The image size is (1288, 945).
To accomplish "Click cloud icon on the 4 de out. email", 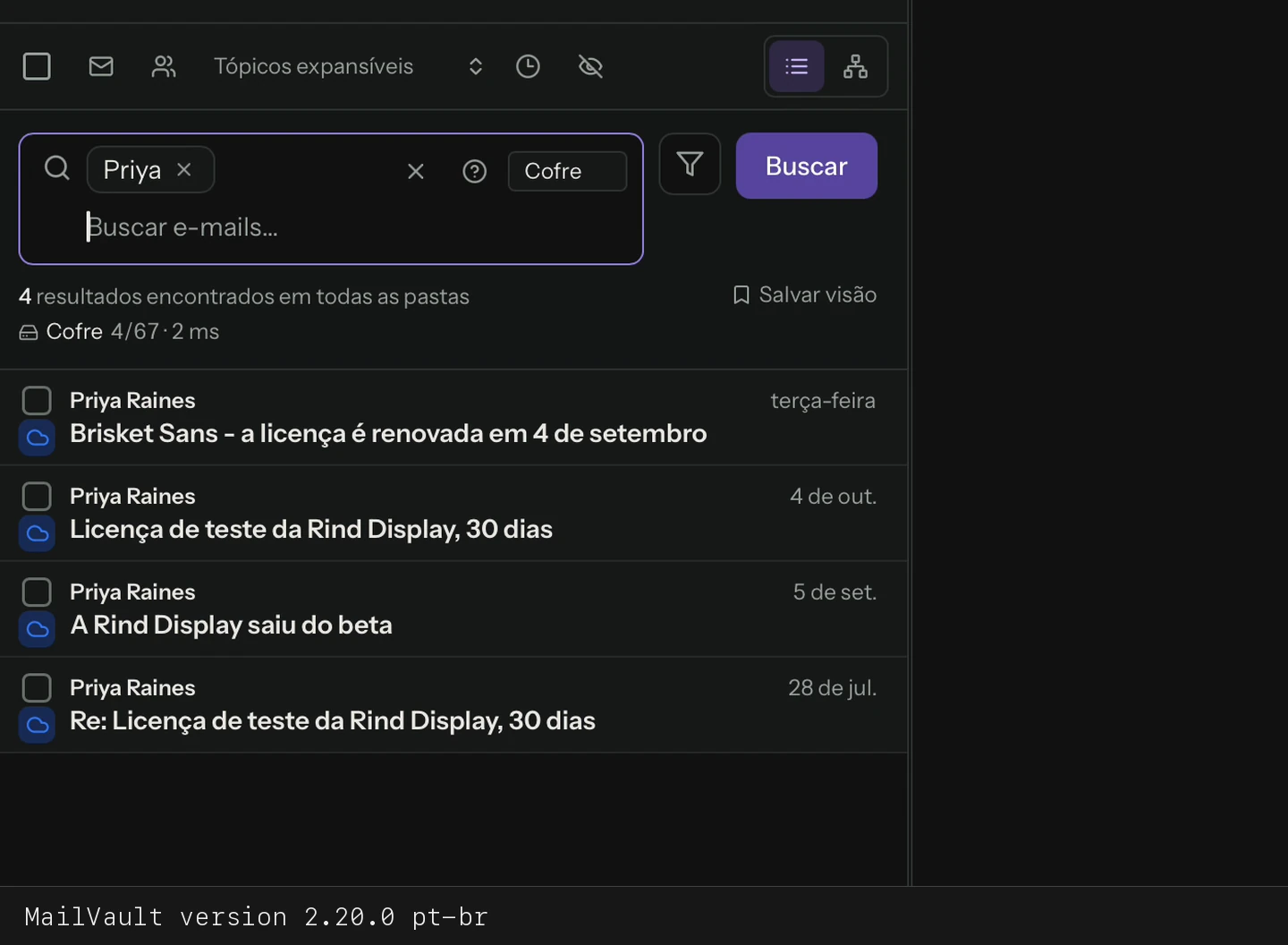I will [x=38, y=533].
